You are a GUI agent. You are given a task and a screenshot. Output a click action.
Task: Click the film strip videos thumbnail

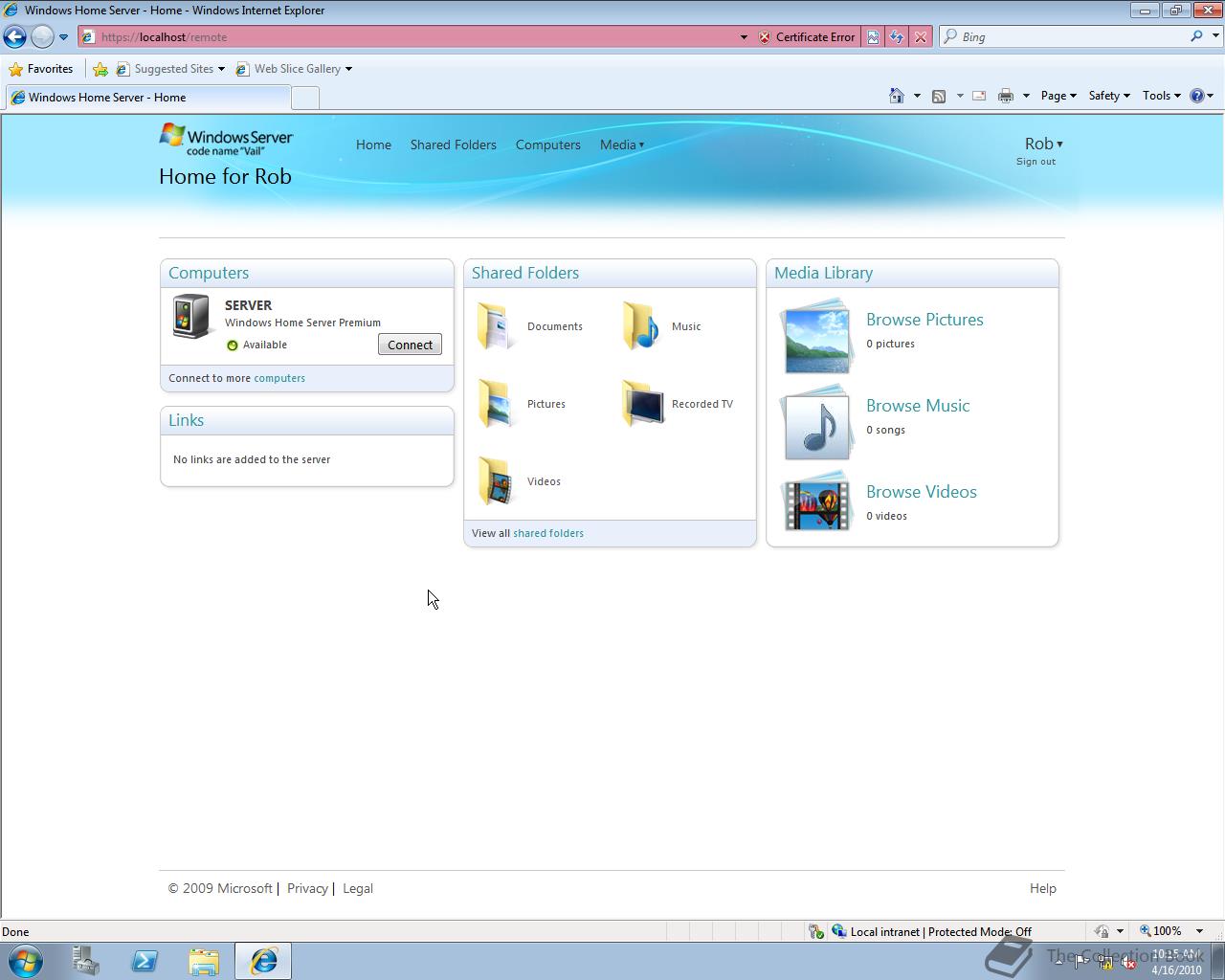tap(816, 501)
